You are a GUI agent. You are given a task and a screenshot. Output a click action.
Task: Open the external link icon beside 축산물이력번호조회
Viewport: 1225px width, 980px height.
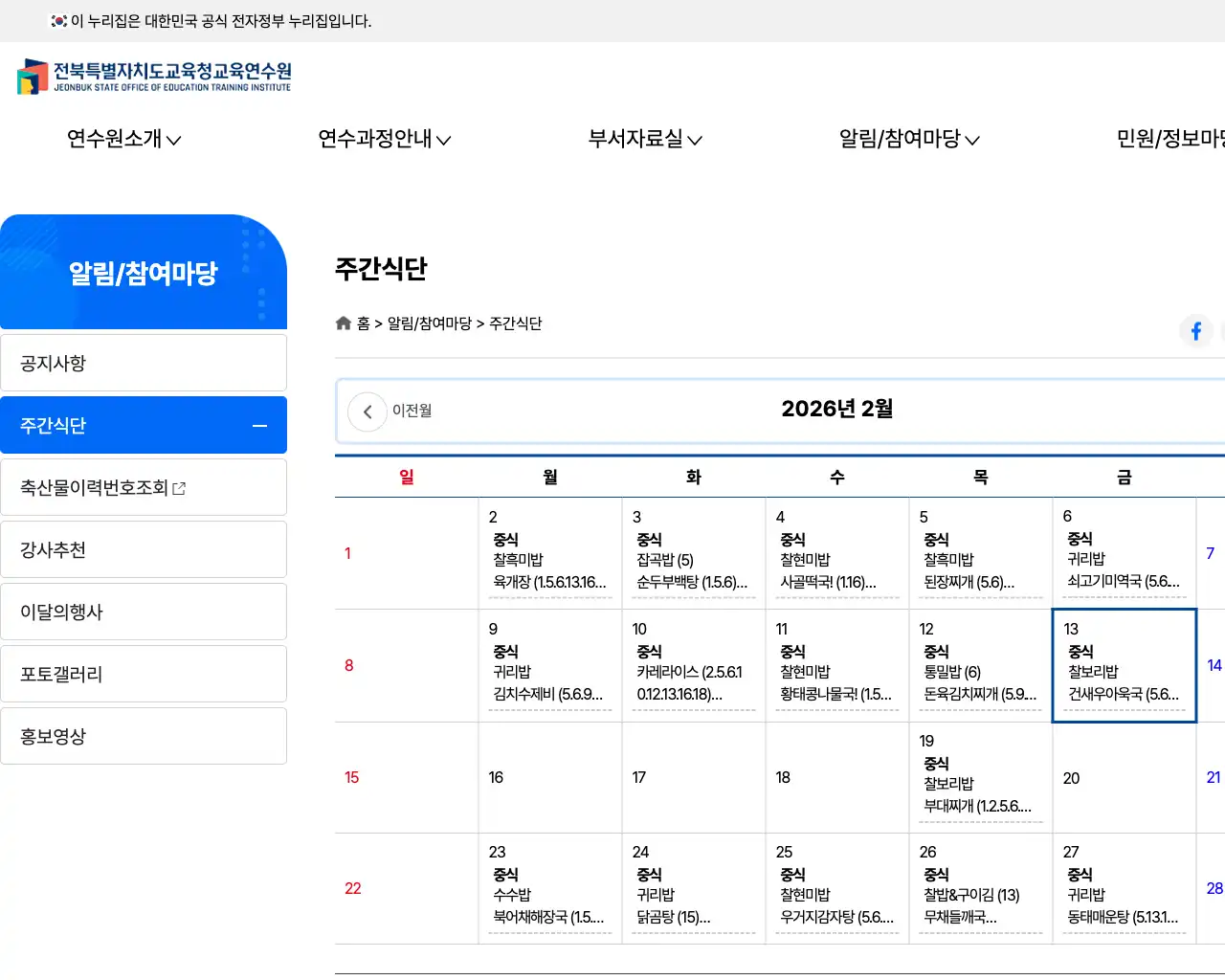coord(179,487)
